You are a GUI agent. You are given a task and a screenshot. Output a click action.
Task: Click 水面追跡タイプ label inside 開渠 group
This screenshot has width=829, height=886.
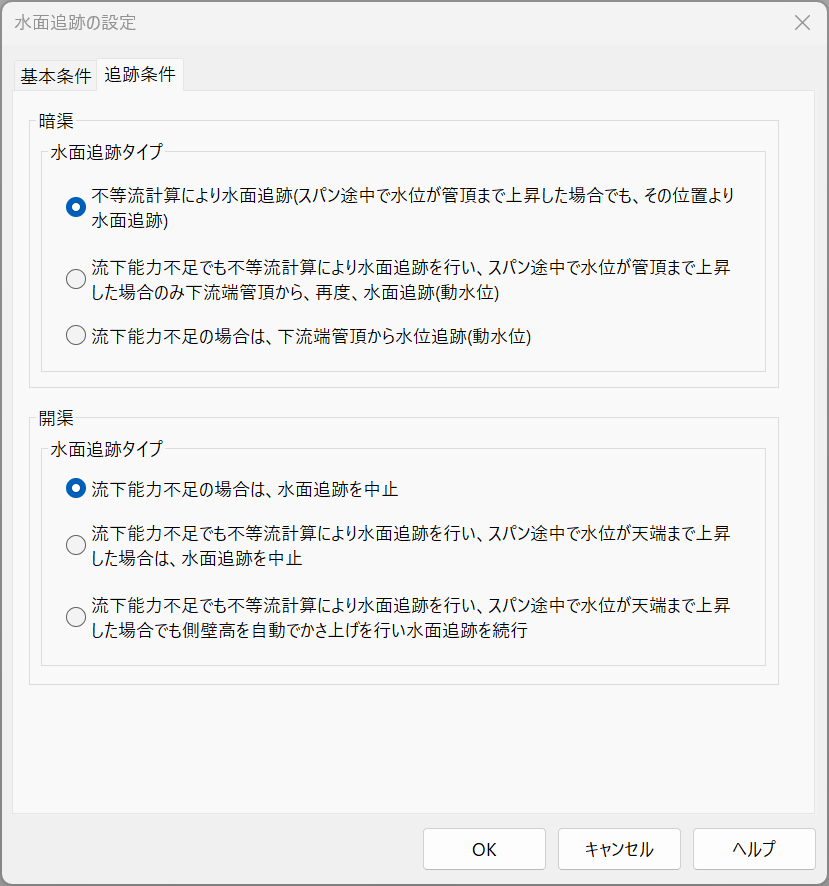coord(106,449)
